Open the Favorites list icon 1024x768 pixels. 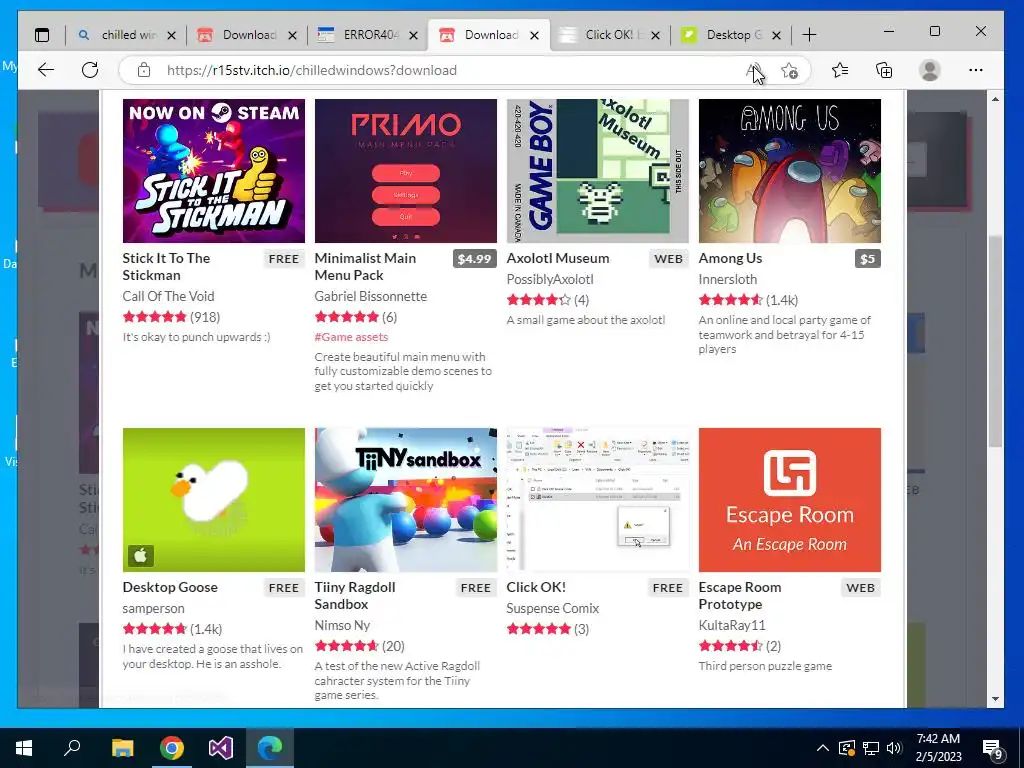pos(840,70)
